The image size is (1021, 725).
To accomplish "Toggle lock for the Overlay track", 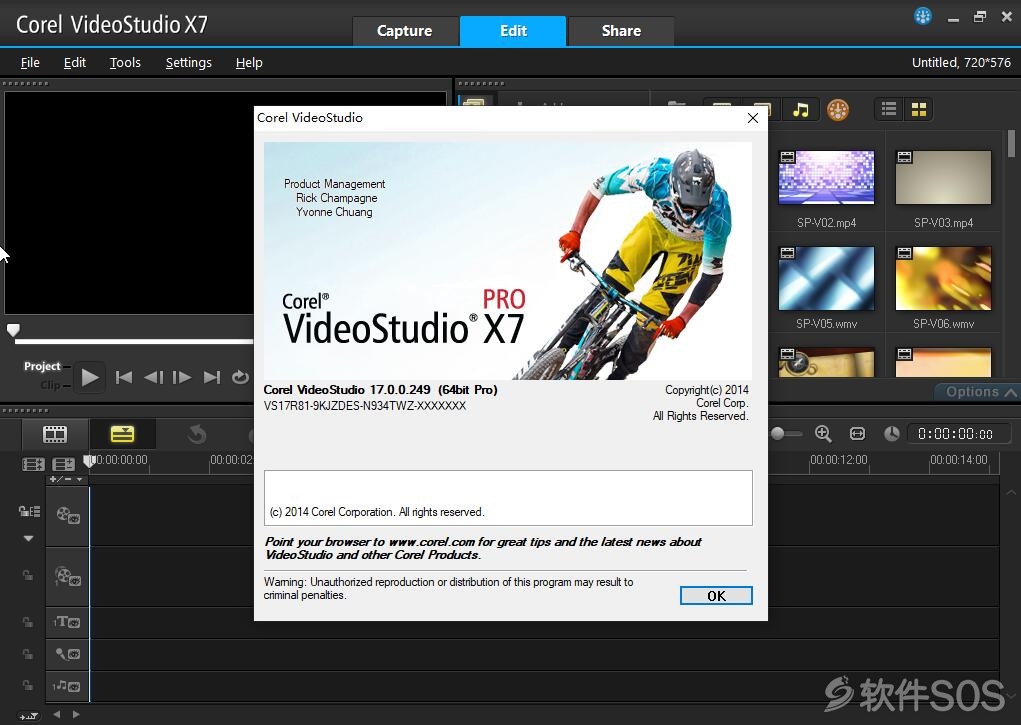I will point(28,576).
